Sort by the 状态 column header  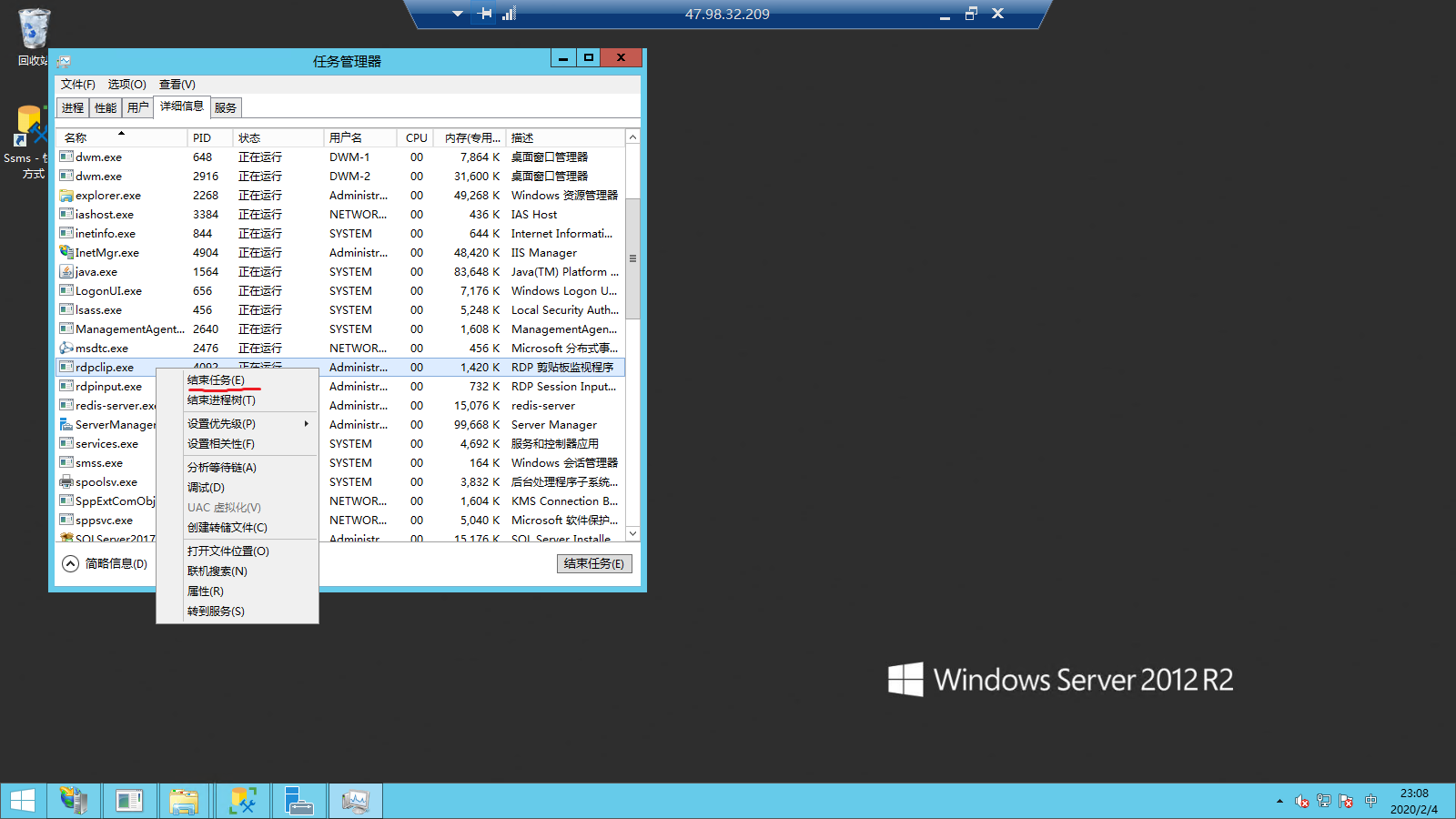click(x=278, y=137)
